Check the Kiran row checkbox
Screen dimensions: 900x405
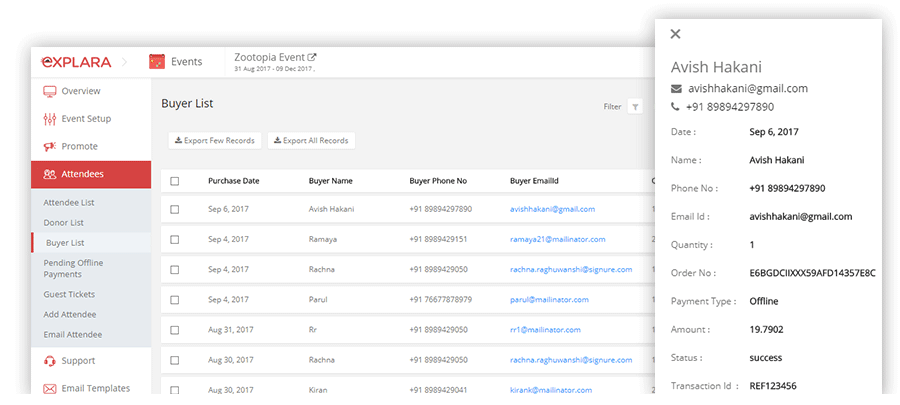click(174, 390)
